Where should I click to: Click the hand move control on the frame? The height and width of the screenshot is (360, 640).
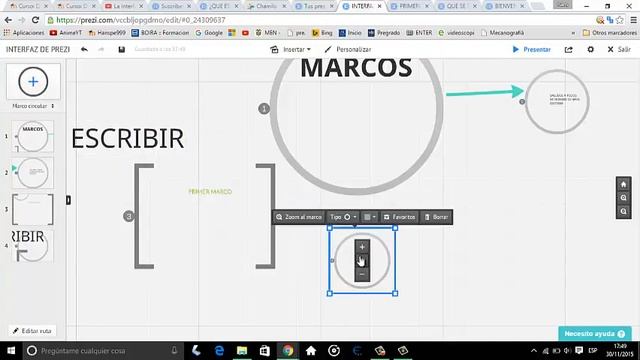tap(362, 261)
